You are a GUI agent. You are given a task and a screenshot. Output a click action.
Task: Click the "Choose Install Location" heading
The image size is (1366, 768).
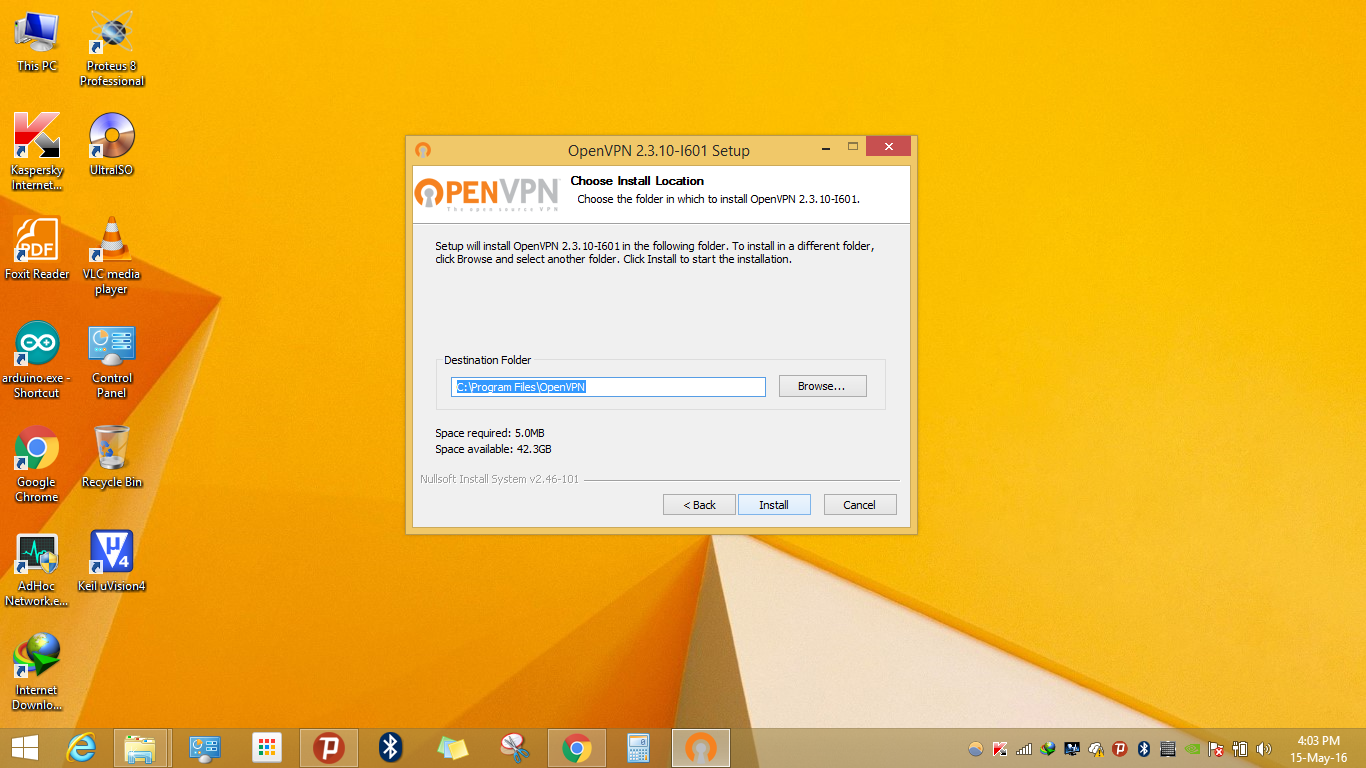pyautogui.click(x=637, y=181)
